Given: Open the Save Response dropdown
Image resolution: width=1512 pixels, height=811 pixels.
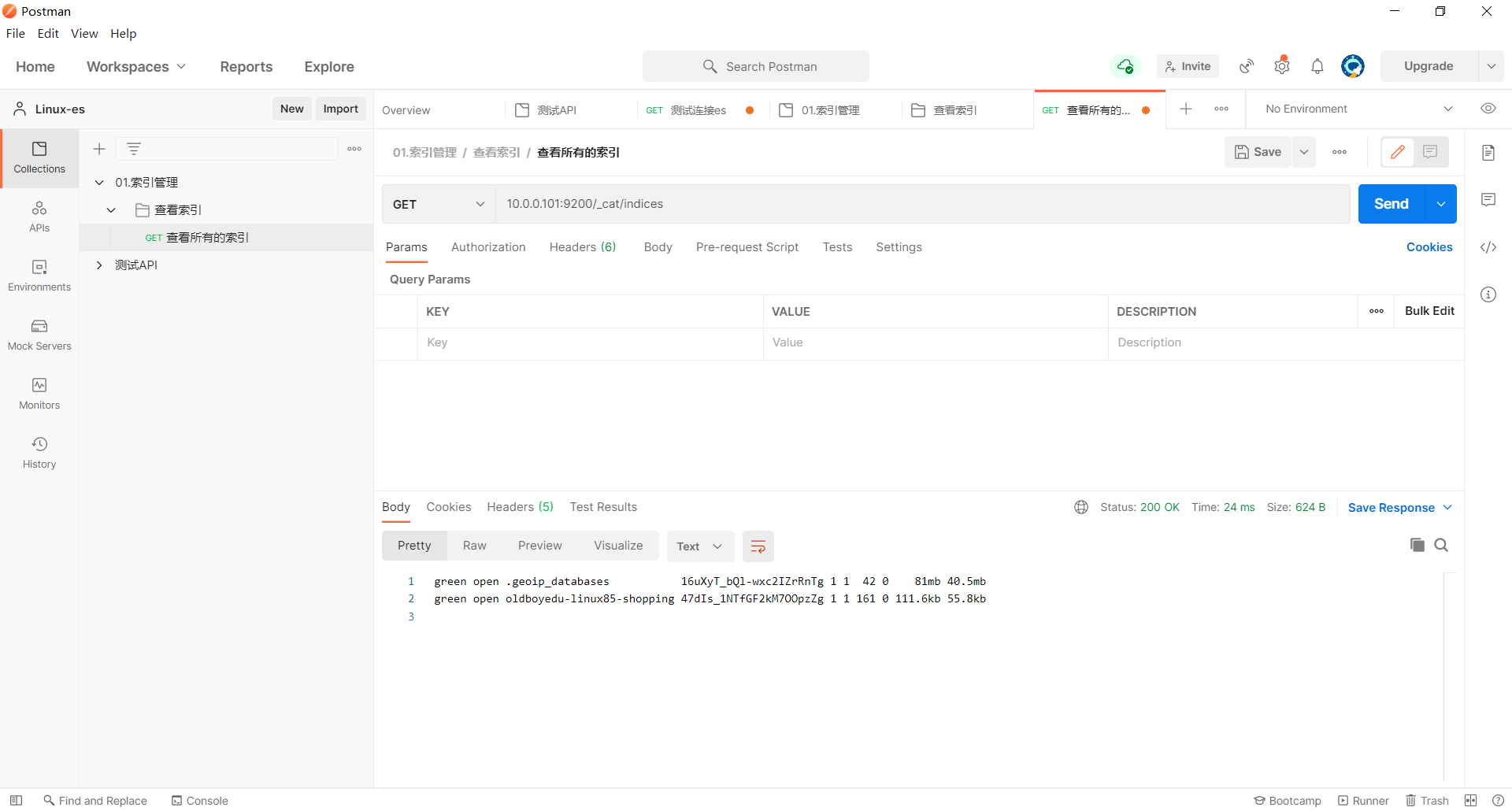Looking at the screenshot, I should pos(1399,508).
